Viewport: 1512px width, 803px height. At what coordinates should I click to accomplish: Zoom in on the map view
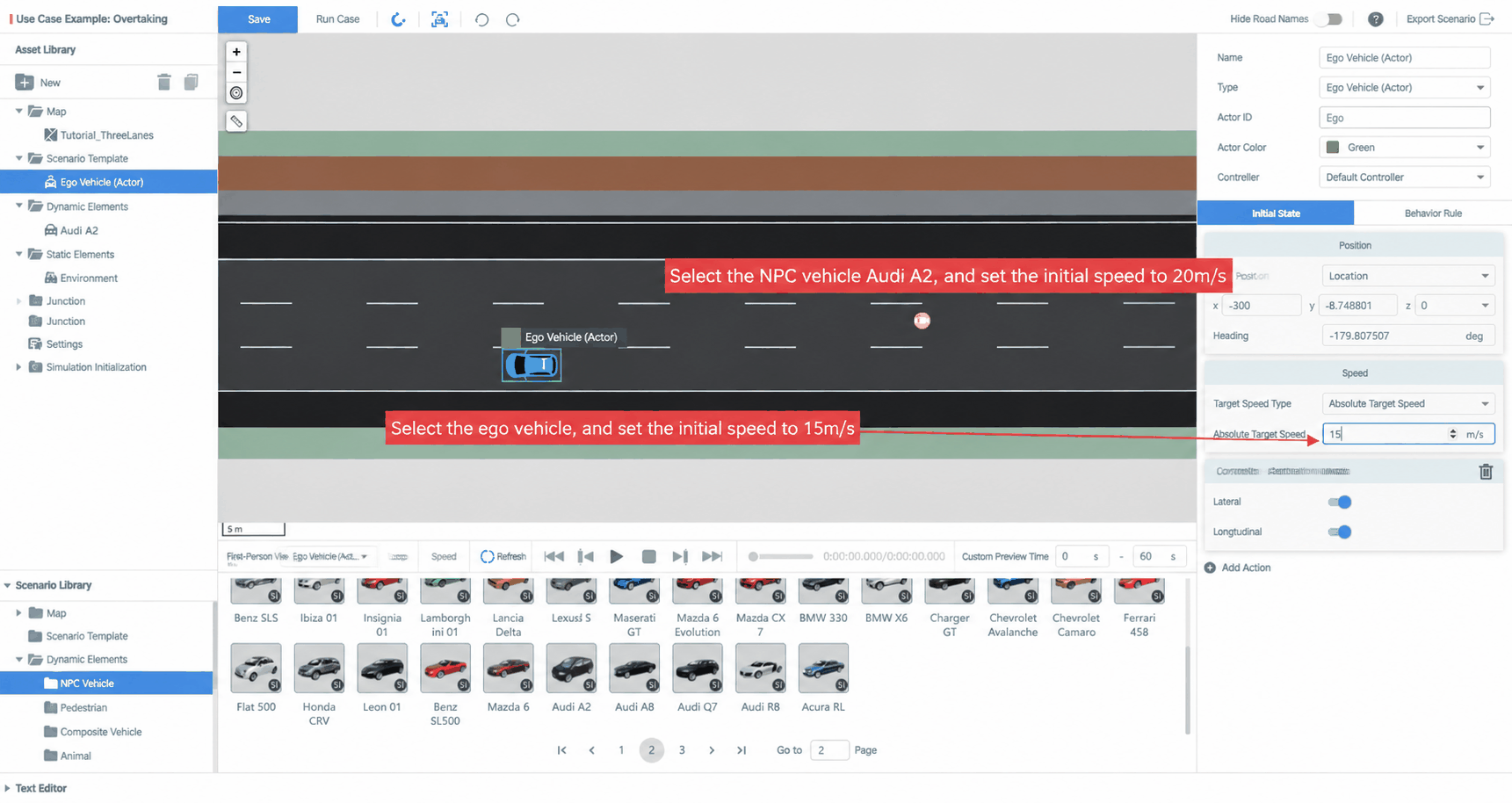click(x=236, y=52)
